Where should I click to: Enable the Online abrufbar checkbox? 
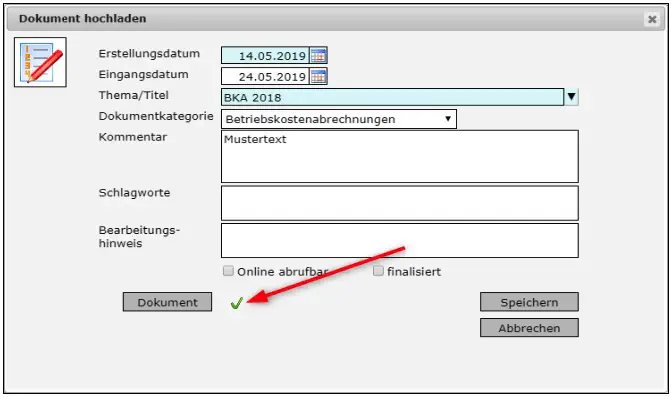(x=228, y=271)
